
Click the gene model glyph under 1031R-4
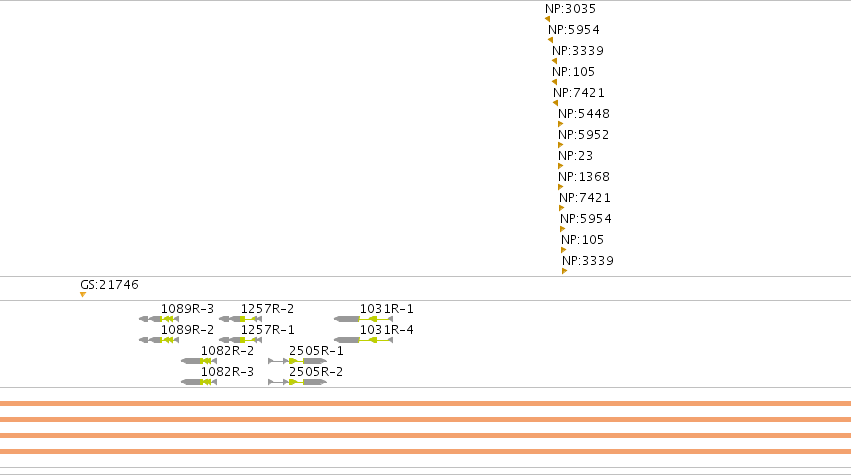click(363, 340)
